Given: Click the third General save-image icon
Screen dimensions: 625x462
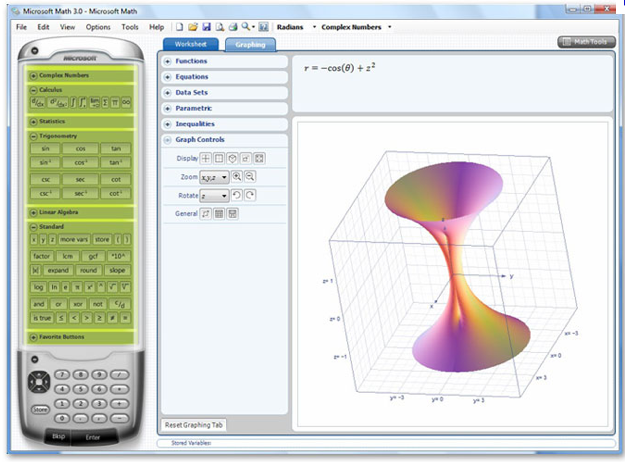Looking at the screenshot, I should (x=232, y=214).
